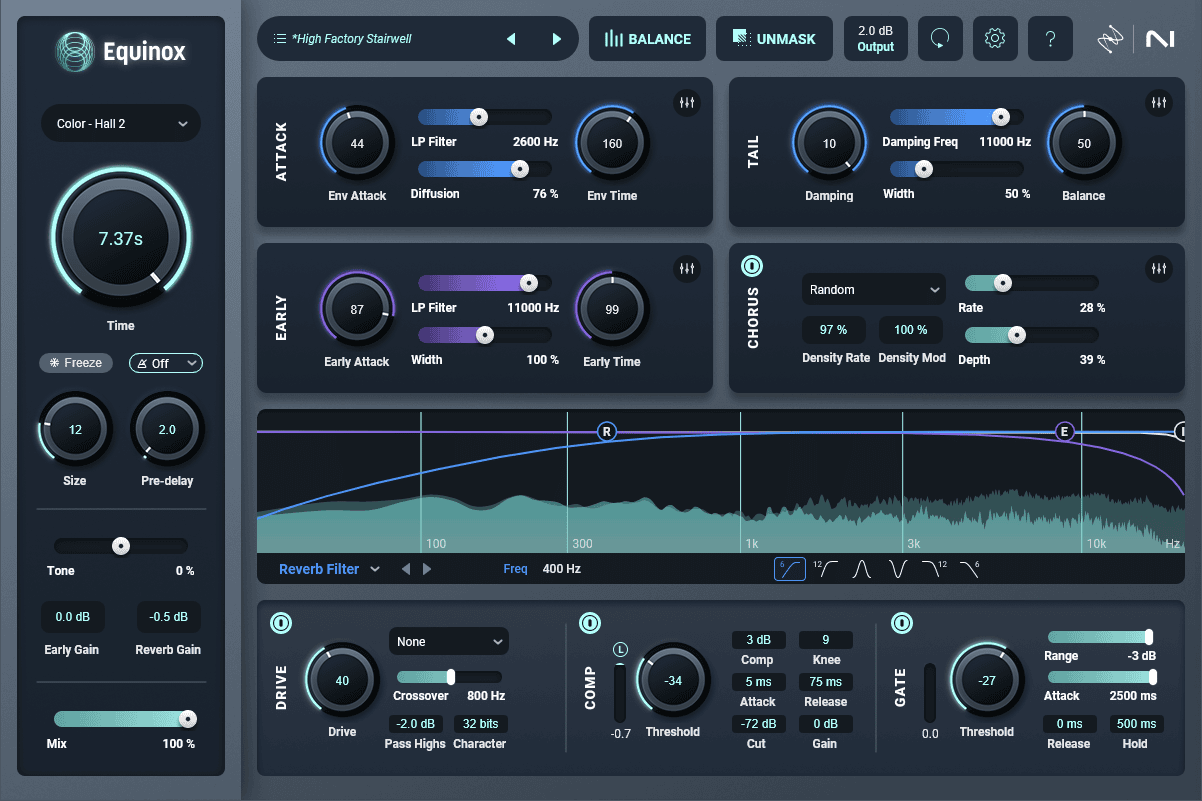Click the Early Gain 0.0 dB field
The image size is (1202, 801).
[x=72, y=617]
